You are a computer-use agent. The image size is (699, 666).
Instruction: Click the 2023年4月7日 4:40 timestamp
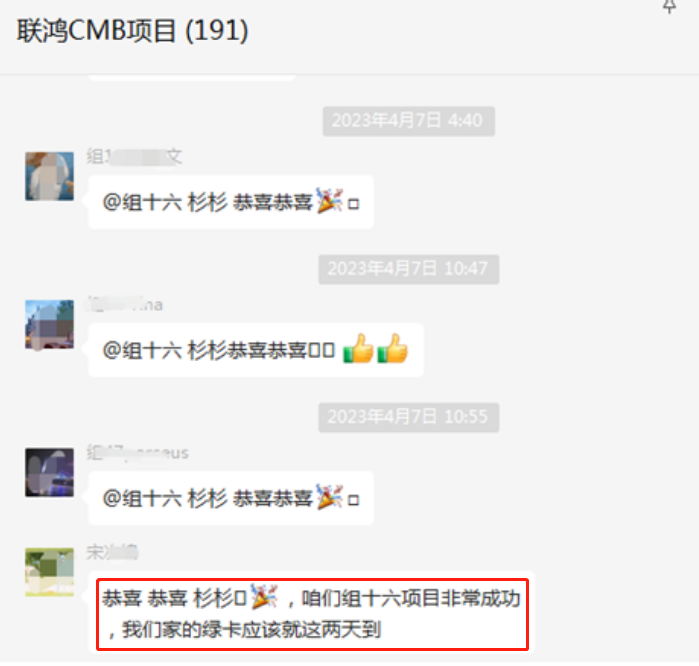coord(408,121)
